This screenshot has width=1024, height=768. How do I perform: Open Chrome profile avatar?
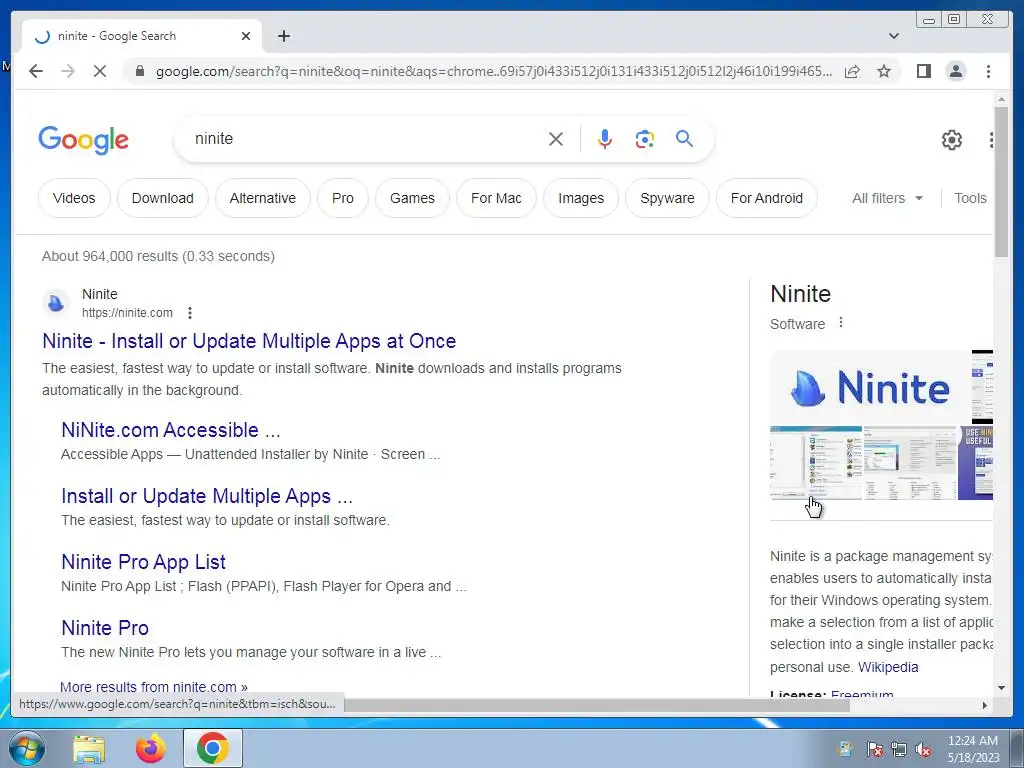pos(956,71)
